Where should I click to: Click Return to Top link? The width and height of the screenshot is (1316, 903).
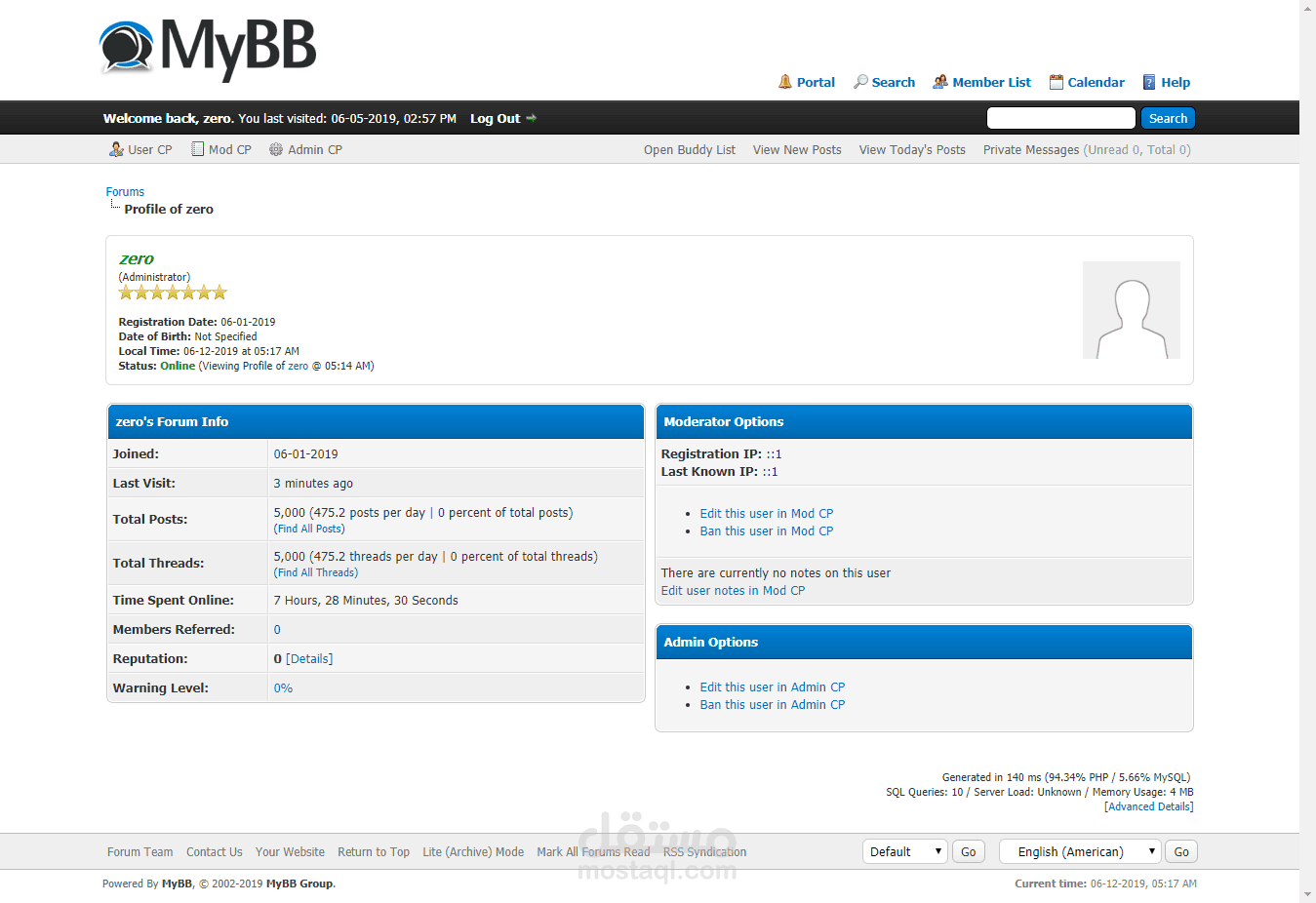tap(374, 851)
